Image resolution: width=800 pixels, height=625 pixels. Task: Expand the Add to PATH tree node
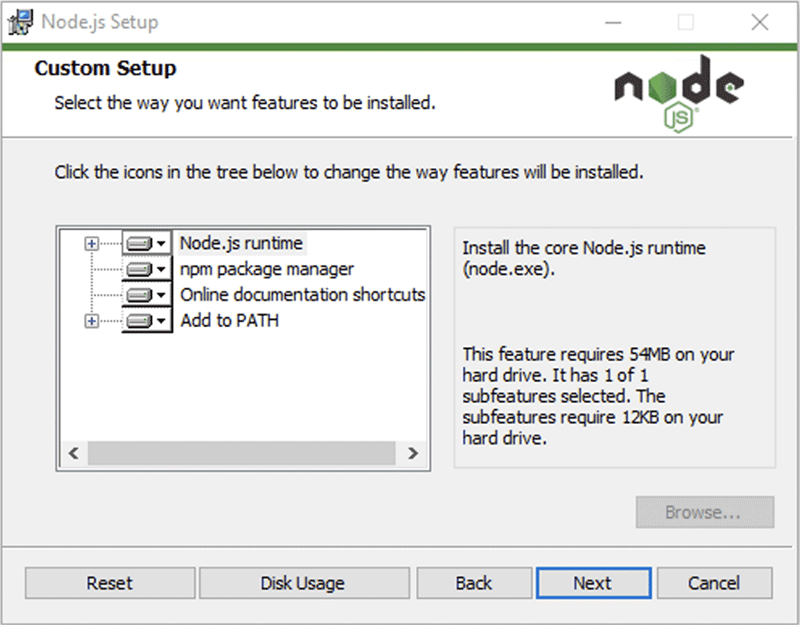pyautogui.click(x=90, y=320)
